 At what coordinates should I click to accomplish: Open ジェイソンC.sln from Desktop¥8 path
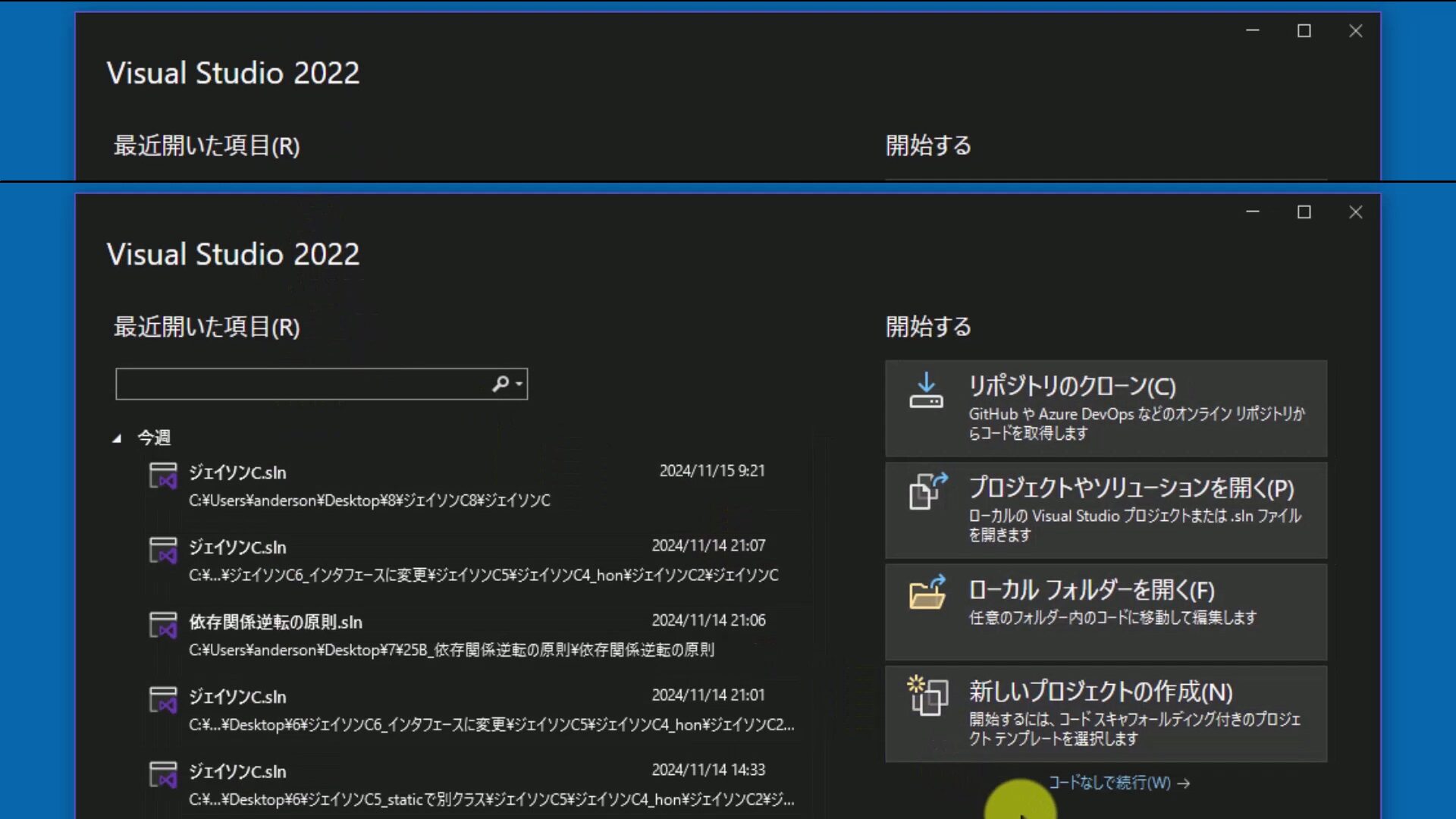point(470,485)
